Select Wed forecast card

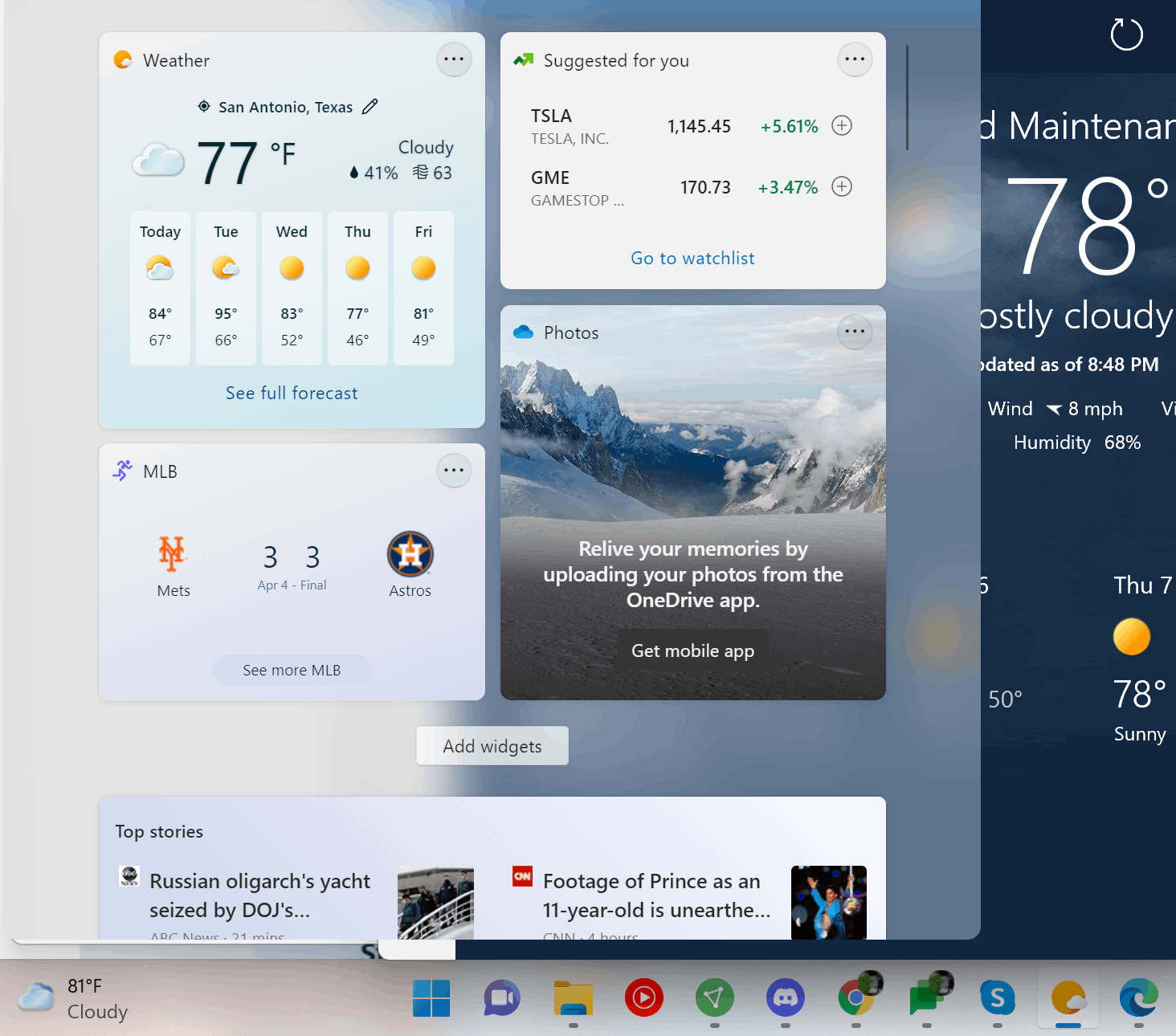click(292, 288)
